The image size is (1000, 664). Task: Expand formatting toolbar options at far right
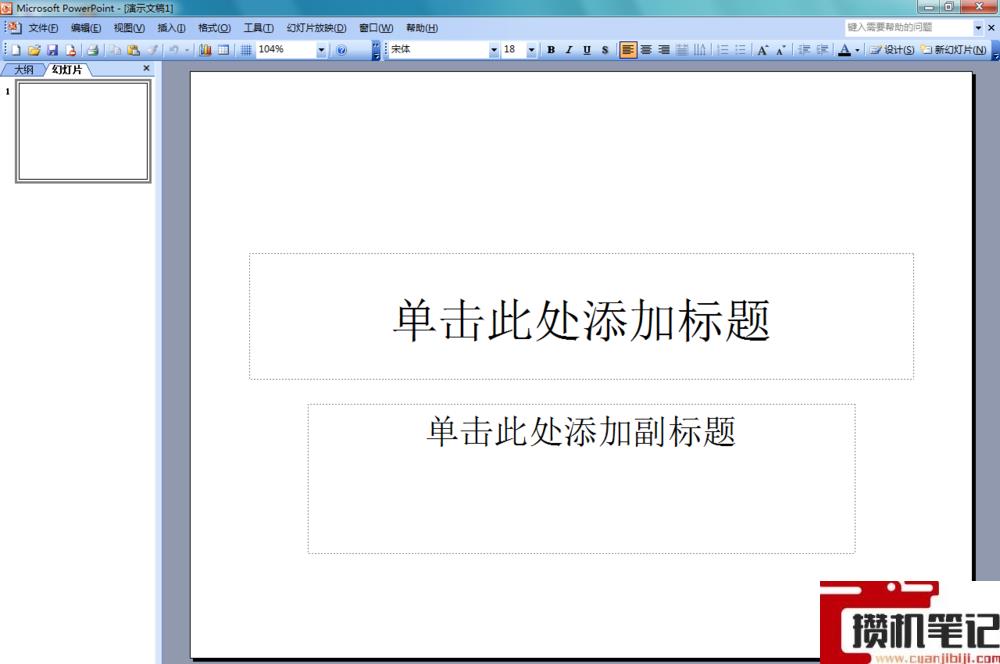click(996, 50)
